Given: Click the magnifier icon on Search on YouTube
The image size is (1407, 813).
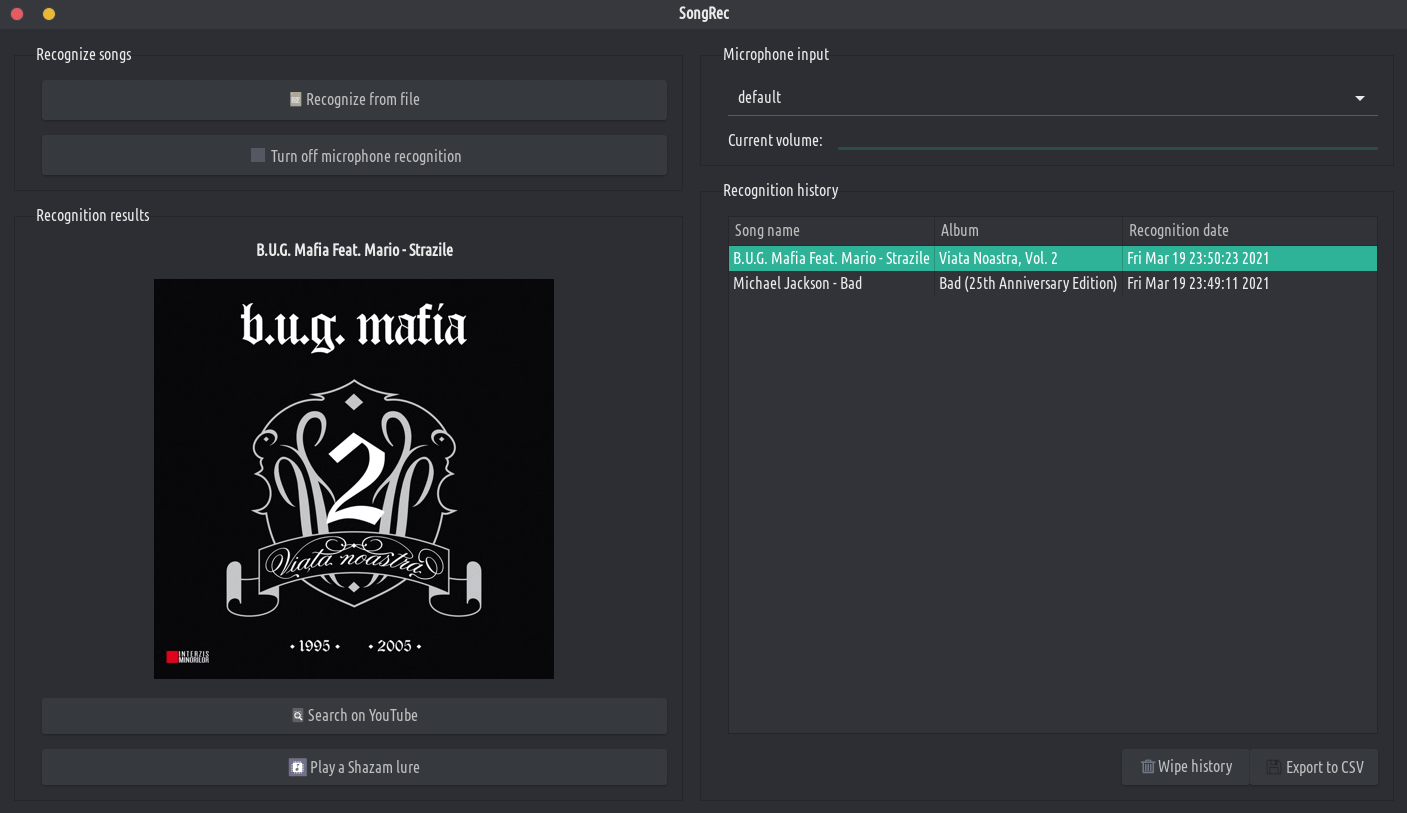Looking at the screenshot, I should [x=297, y=716].
